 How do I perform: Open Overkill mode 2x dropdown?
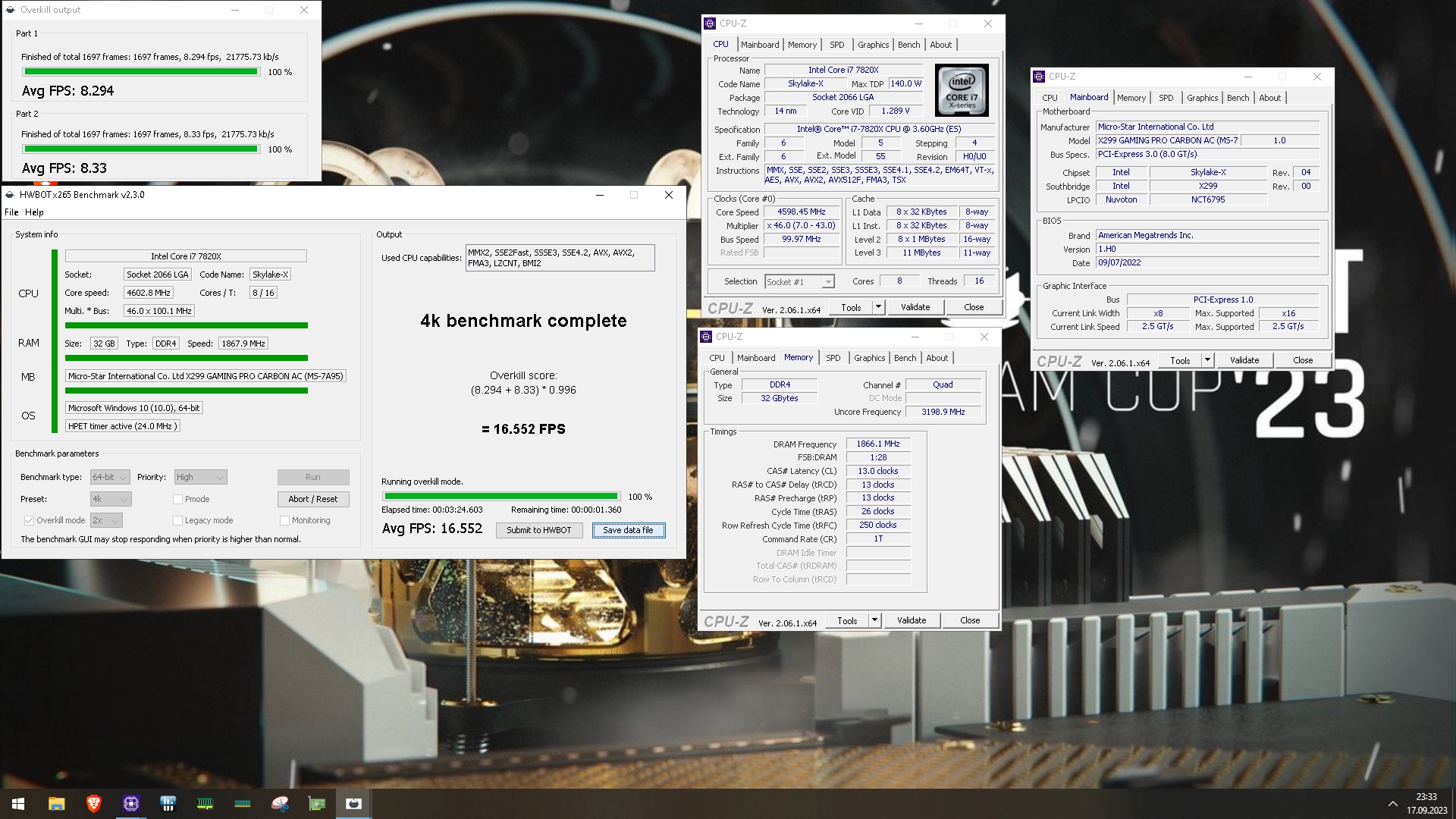(x=106, y=520)
